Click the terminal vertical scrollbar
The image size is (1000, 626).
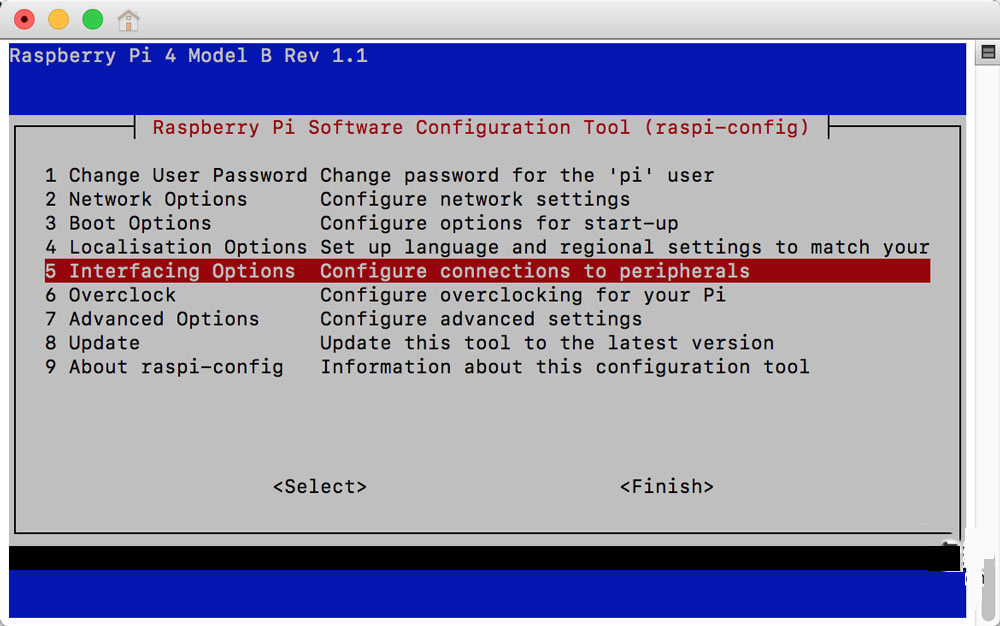[988, 331]
